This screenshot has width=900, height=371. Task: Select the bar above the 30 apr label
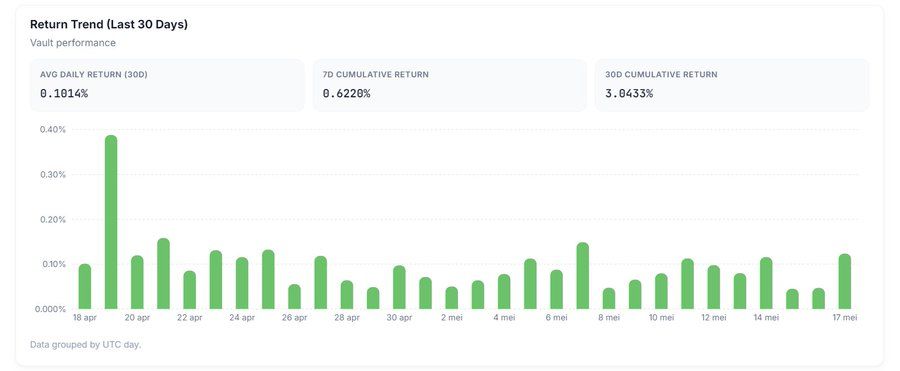[x=399, y=287]
